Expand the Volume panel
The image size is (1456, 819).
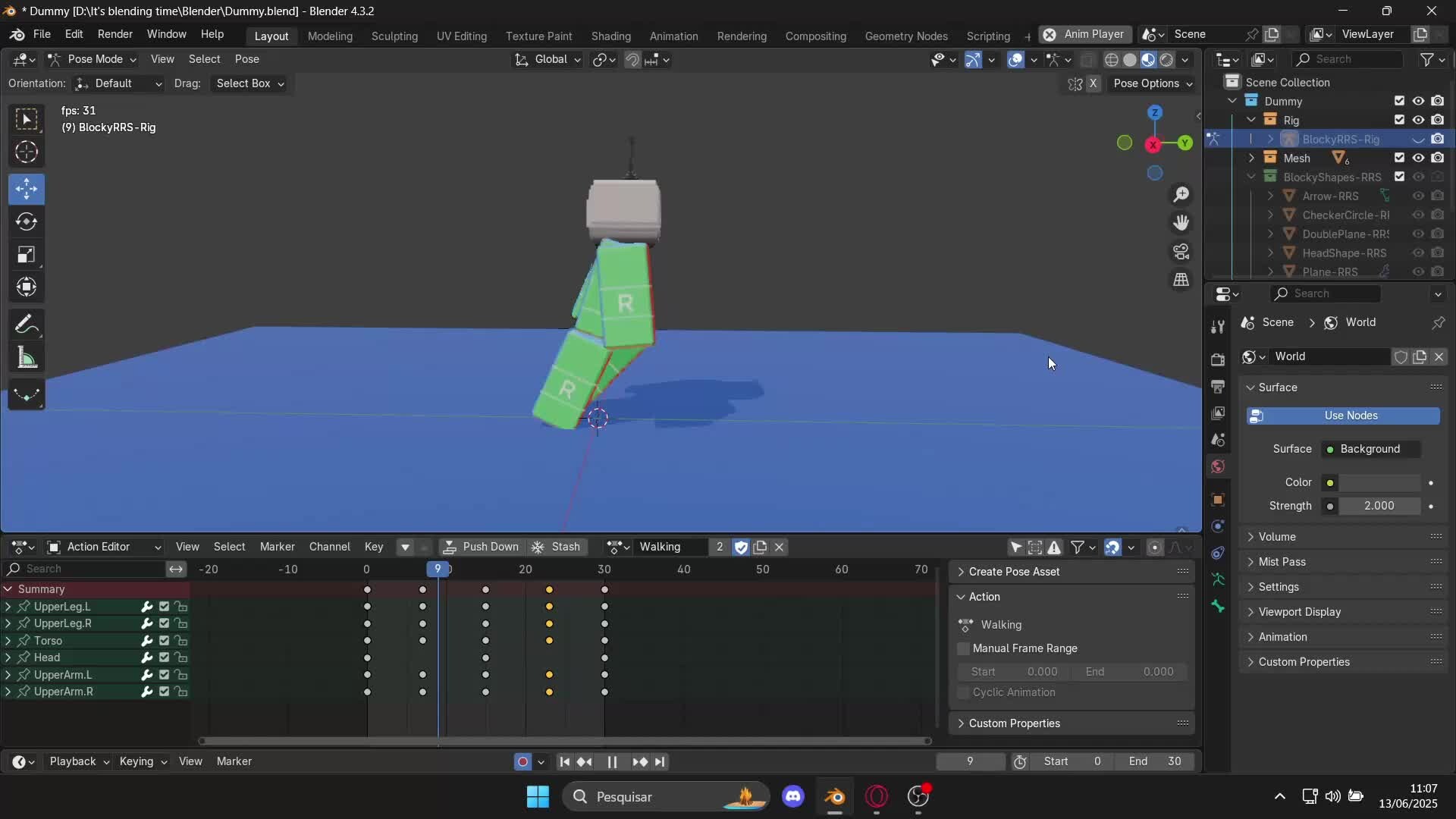click(1277, 537)
